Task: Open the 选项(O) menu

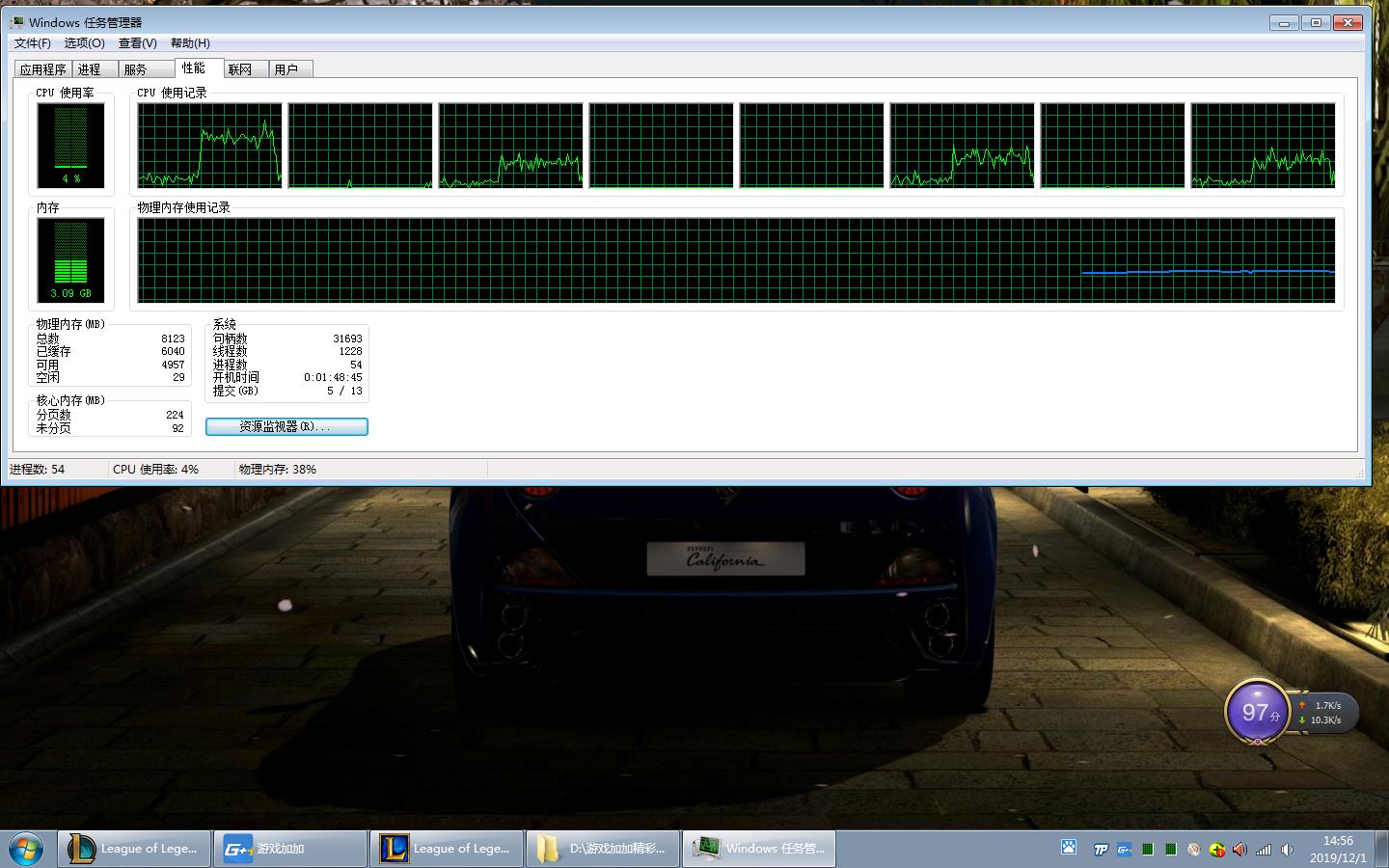Action: click(x=84, y=43)
